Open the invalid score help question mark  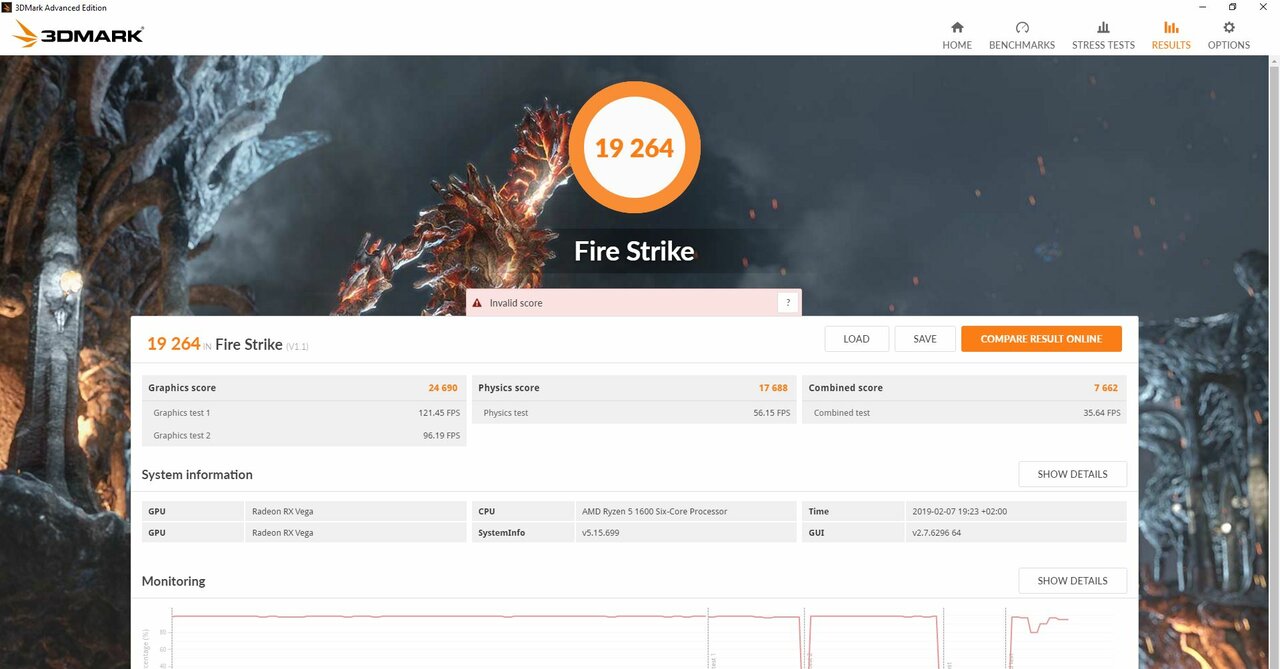coord(788,303)
